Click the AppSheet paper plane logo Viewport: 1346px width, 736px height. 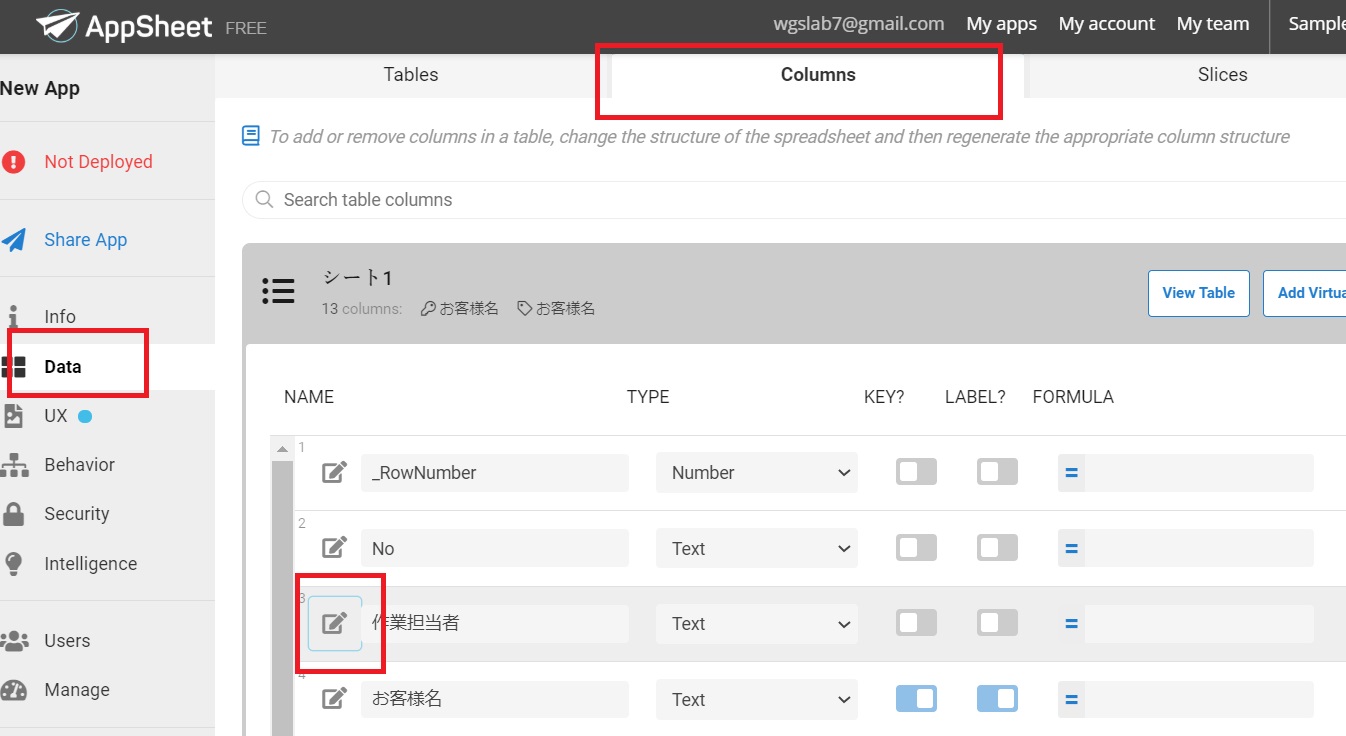click(x=57, y=25)
